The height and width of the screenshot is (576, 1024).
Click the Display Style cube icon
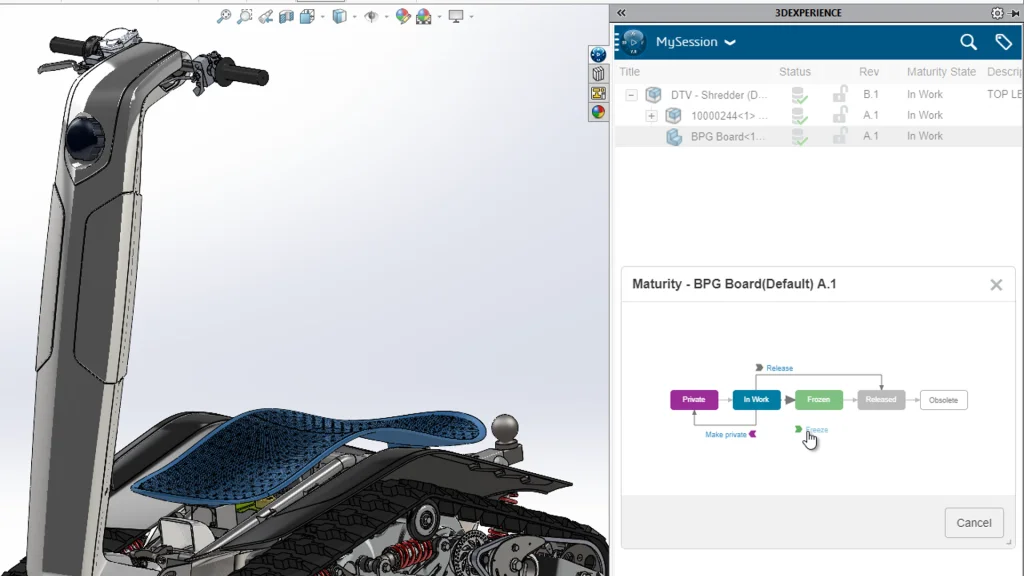pyautogui.click(x=340, y=16)
